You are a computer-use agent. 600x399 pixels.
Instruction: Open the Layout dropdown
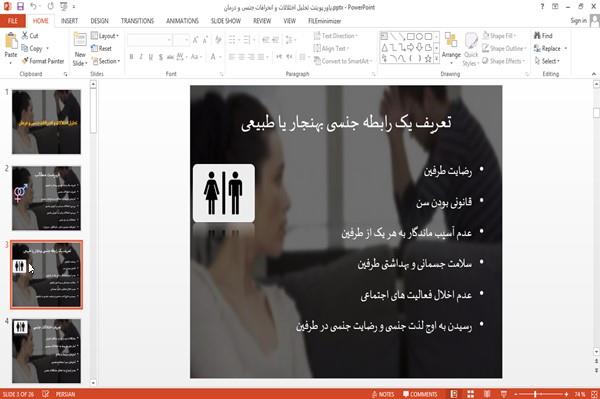pos(105,36)
